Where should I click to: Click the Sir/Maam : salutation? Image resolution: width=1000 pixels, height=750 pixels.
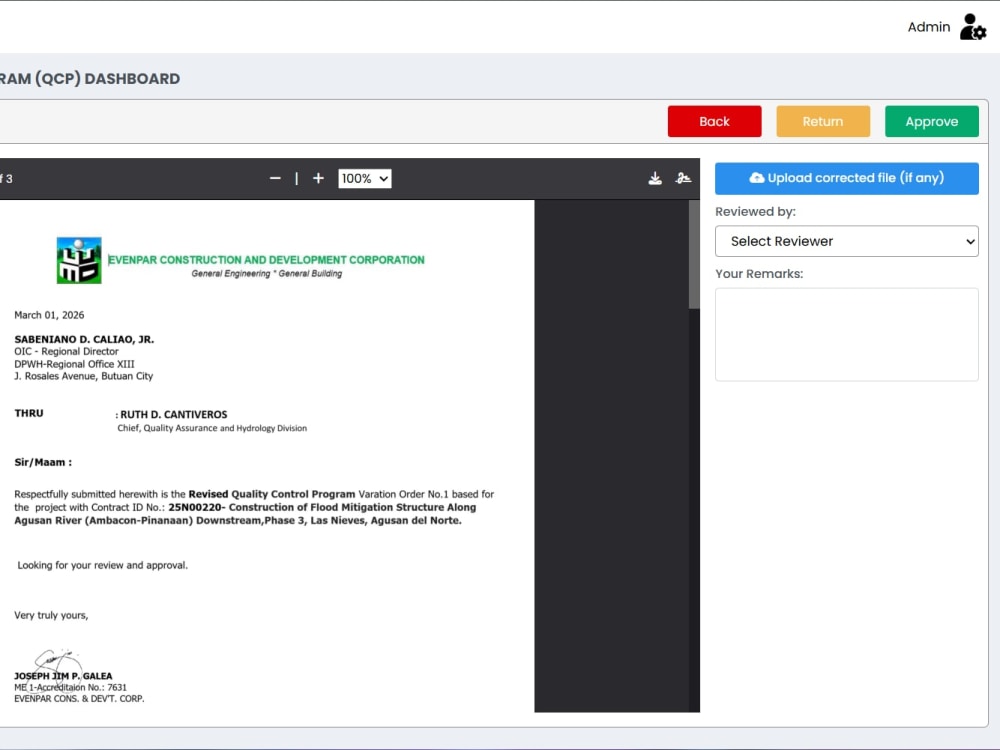coord(43,462)
